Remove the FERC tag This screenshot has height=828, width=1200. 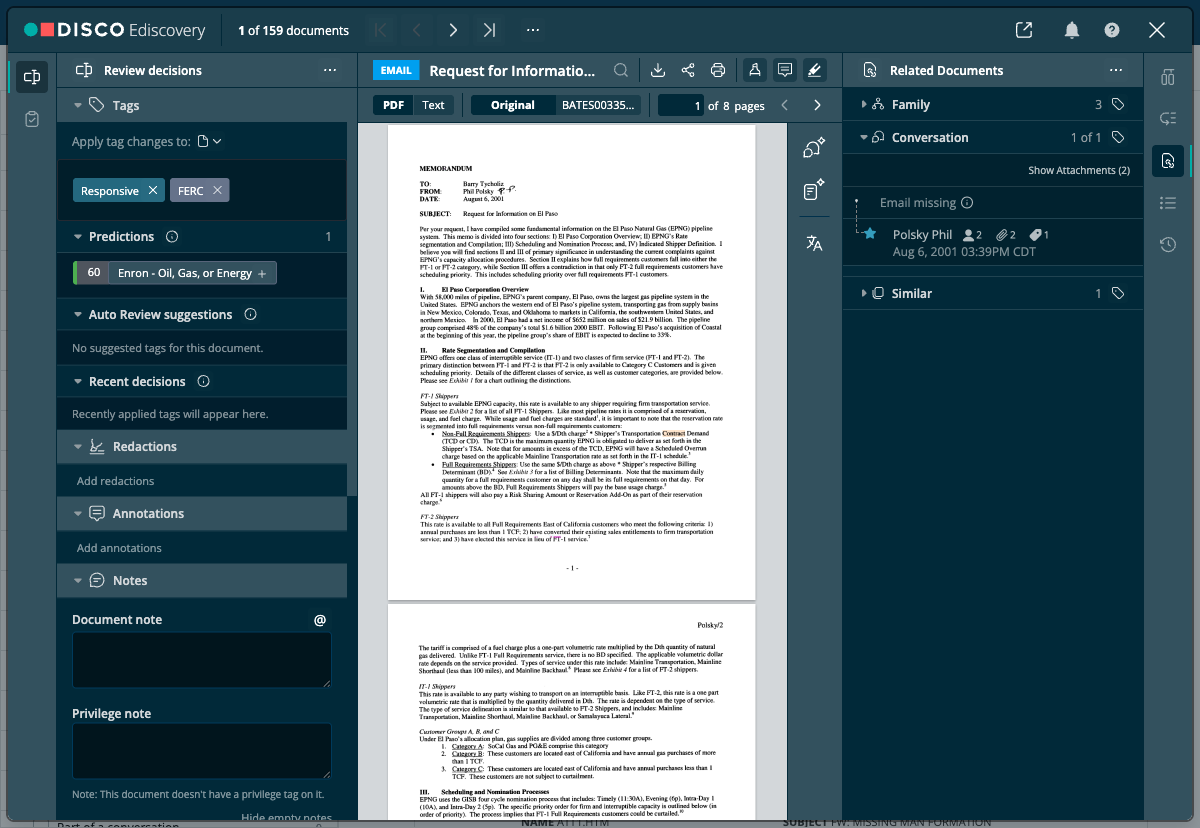point(218,190)
